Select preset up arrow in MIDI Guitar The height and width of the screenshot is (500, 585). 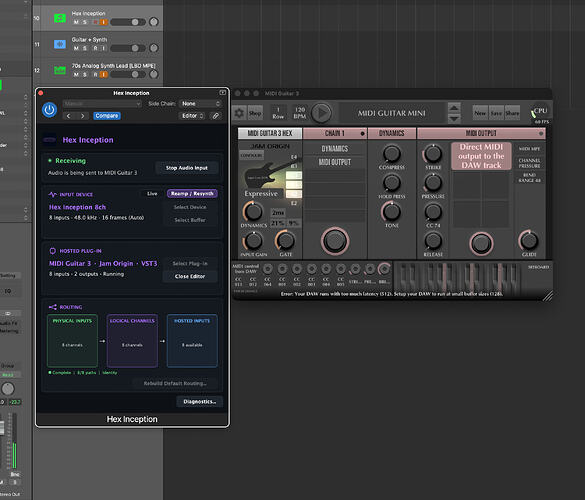point(454,108)
